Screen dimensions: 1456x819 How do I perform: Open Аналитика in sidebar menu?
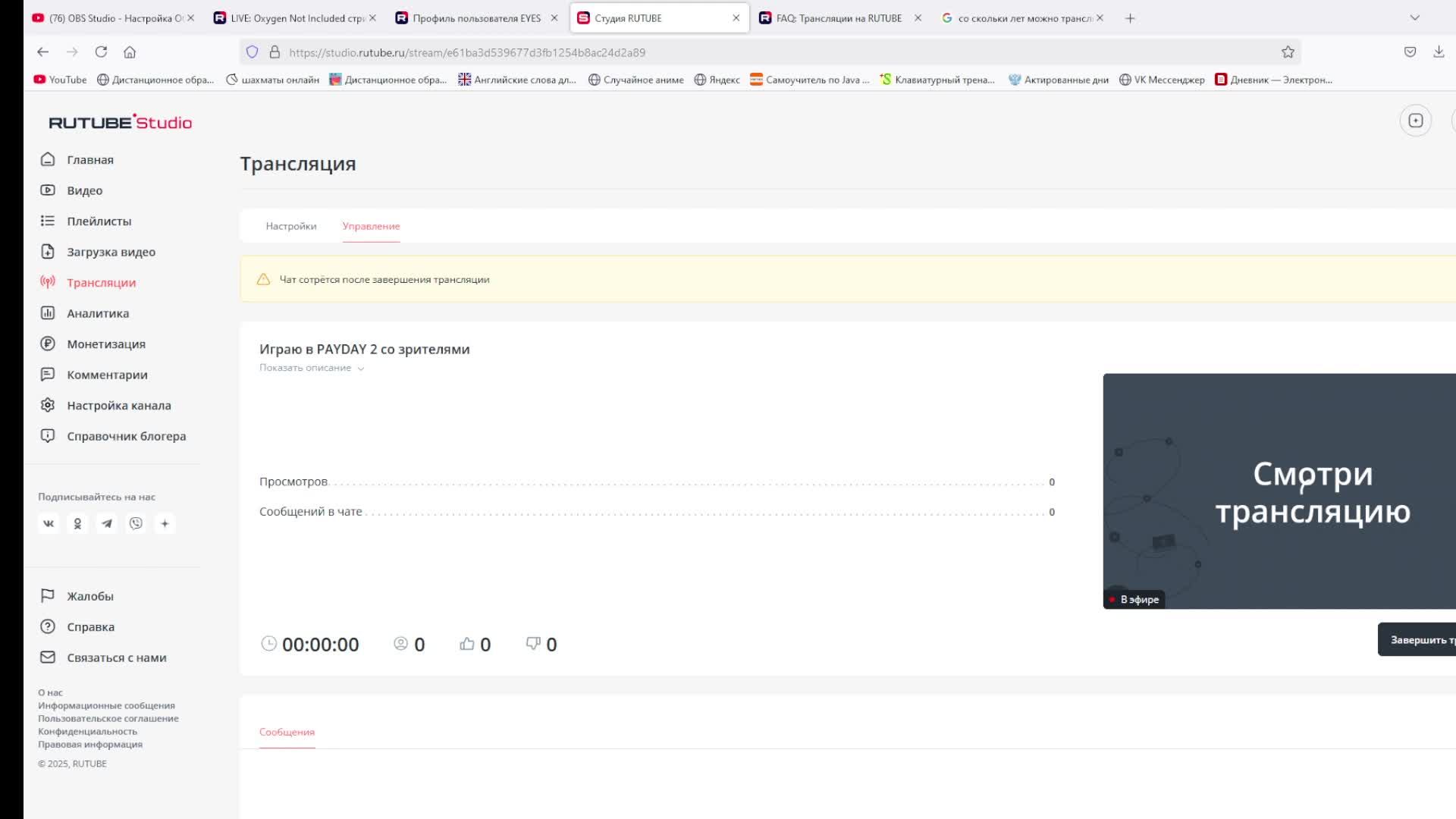tap(98, 313)
